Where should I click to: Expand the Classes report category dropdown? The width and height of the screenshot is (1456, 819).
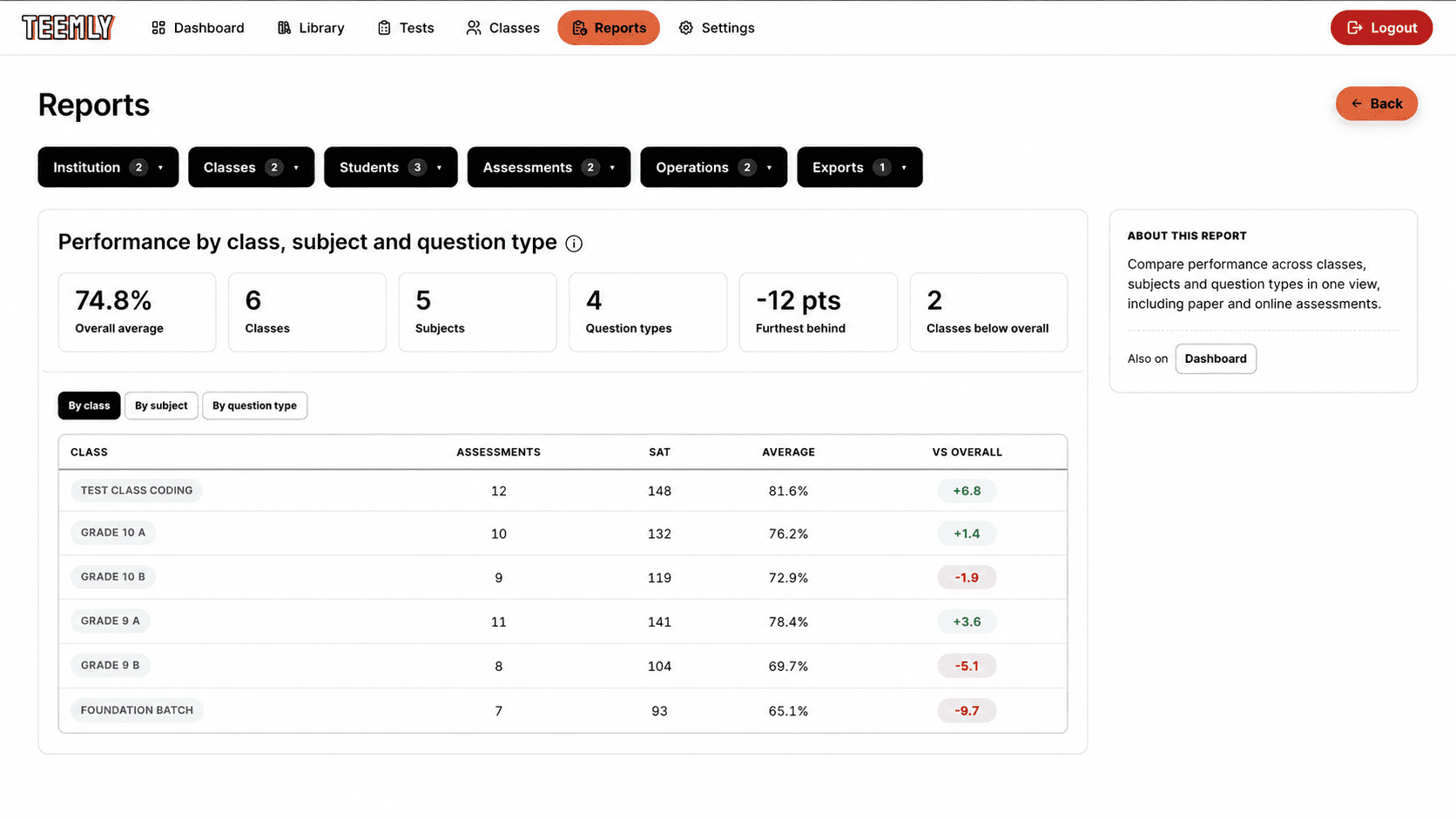pyautogui.click(x=252, y=167)
